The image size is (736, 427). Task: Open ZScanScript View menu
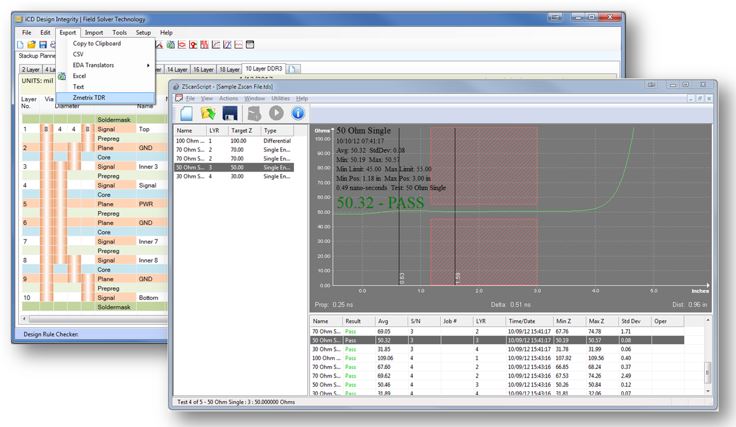(207, 99)
